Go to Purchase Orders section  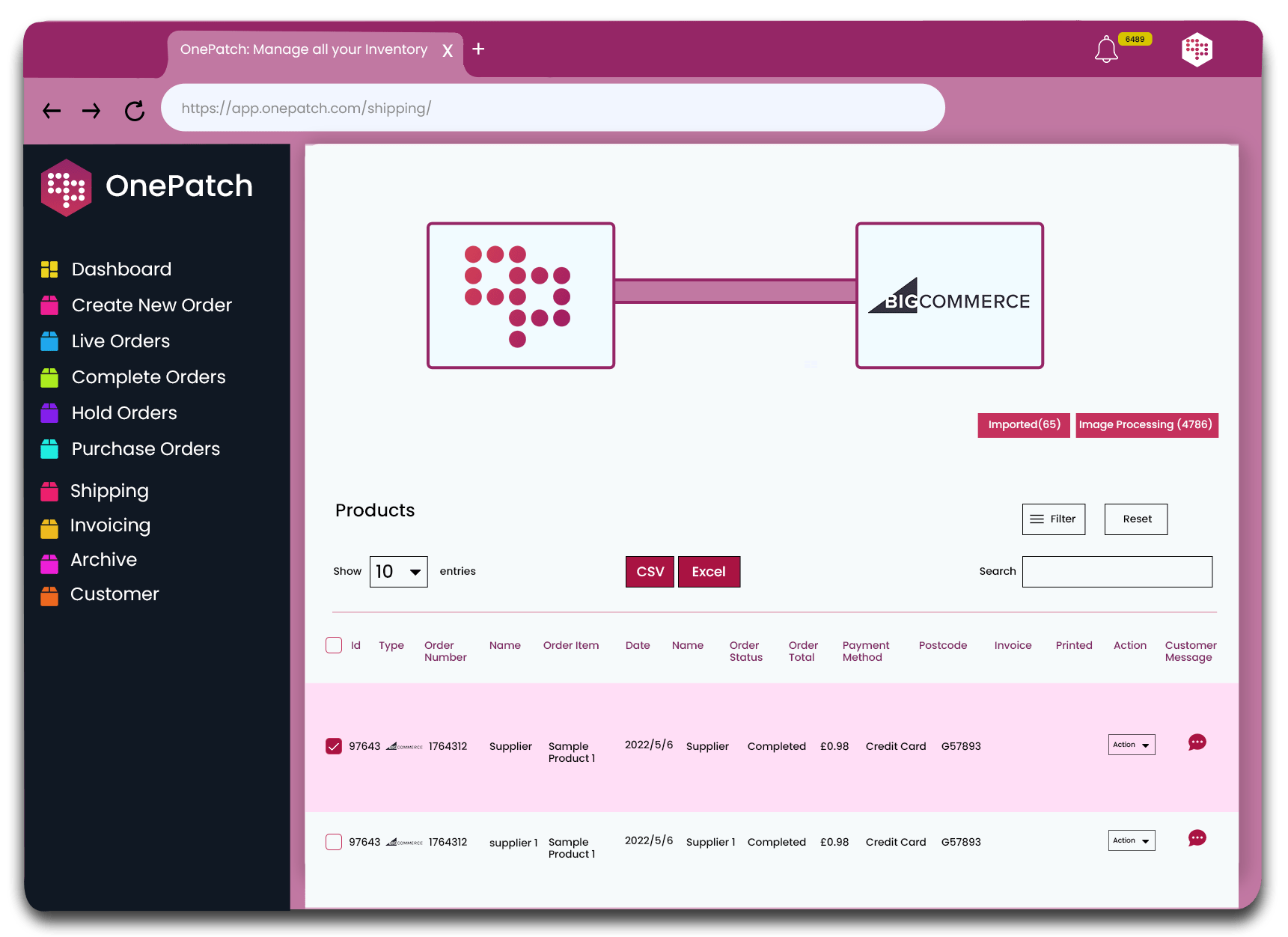tap(145, 448)
